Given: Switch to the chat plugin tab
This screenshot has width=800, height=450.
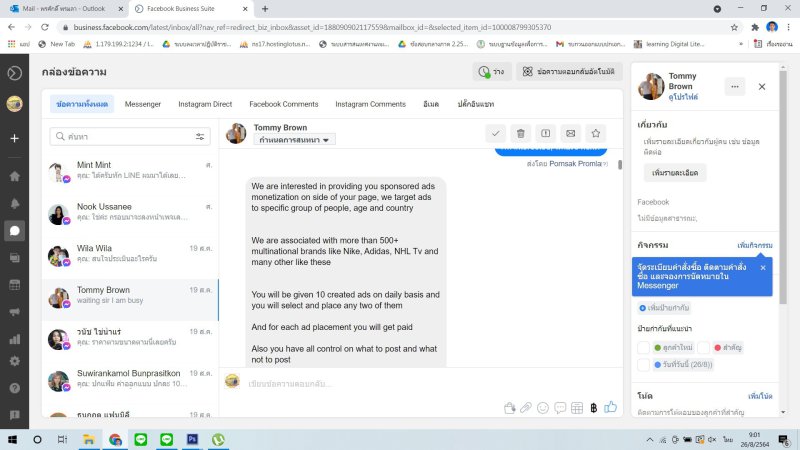Looking at the screenshot, I should point(476,104).
